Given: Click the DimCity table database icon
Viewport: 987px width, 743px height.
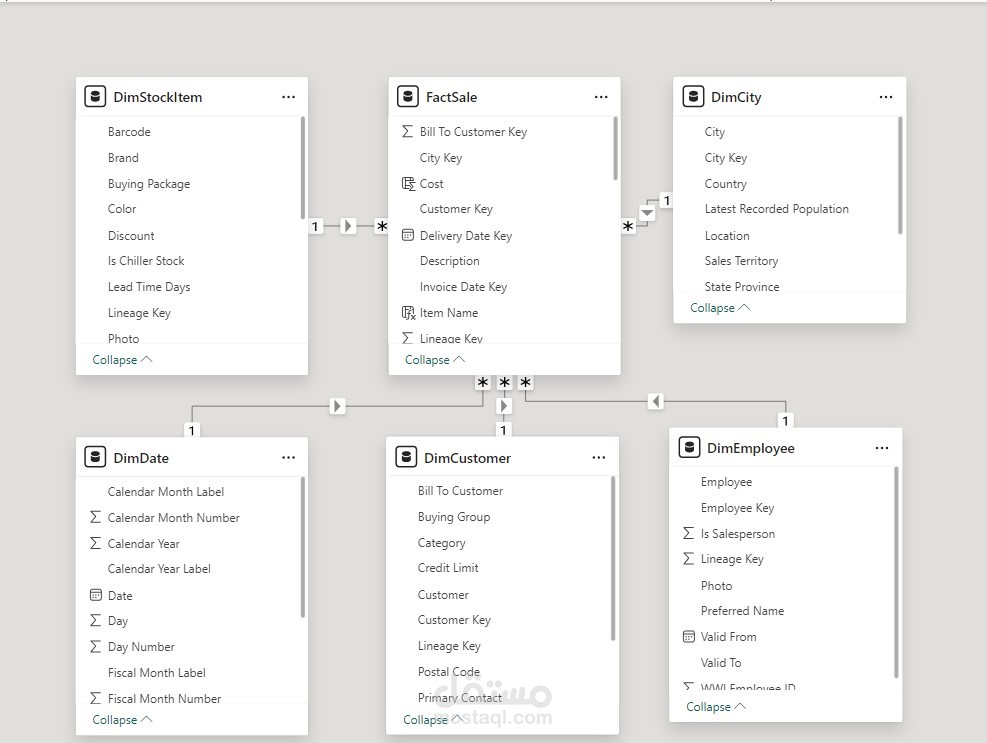Looking at the screenshot, I should click(693, 97).
